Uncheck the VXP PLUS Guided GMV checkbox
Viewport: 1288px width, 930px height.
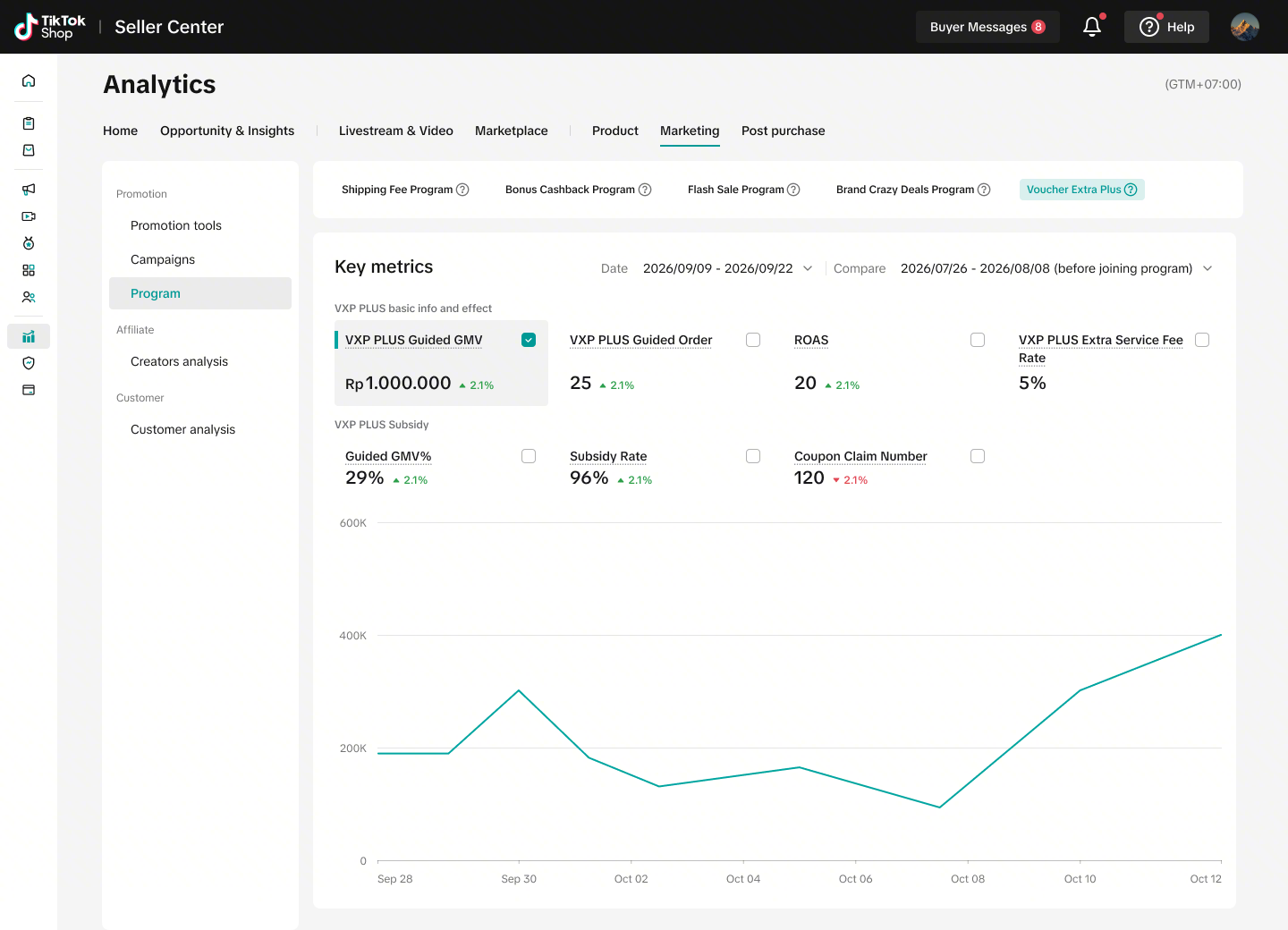tap(529, 340)
